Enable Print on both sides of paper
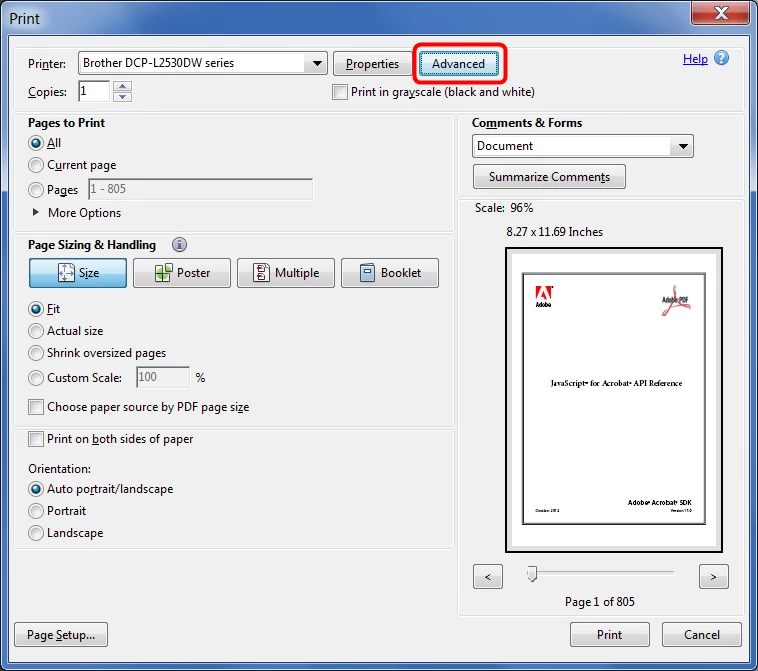 coord(36,439)
